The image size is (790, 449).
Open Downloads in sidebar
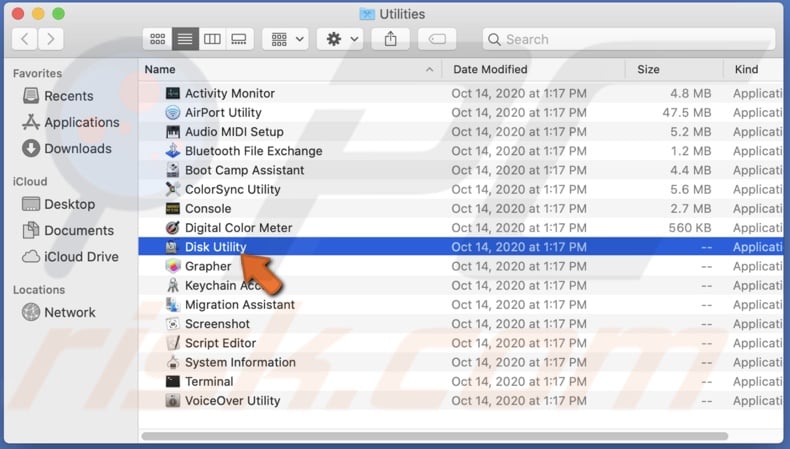point(67,149)
